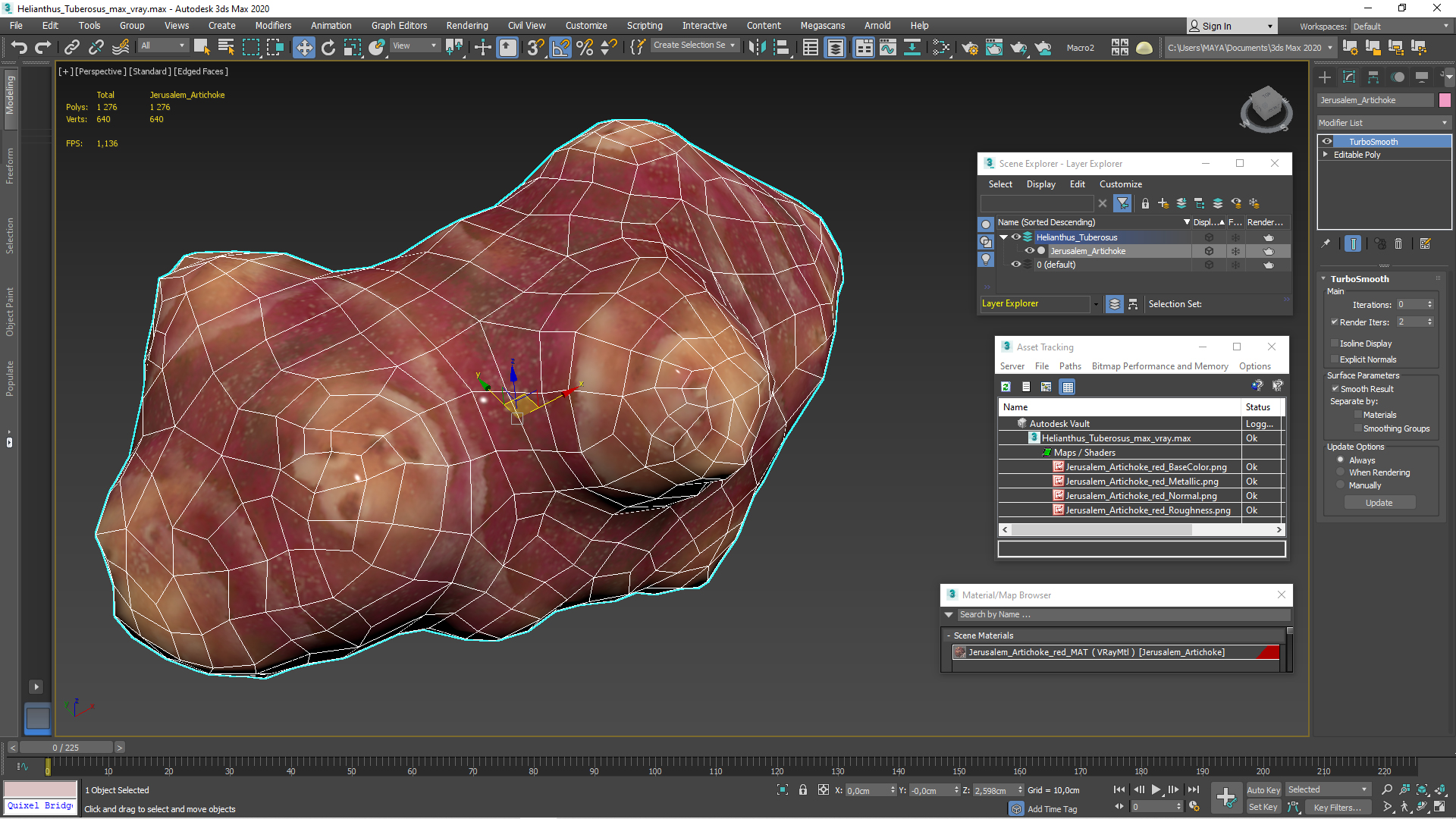Toggle Smooth Result checkbox

tap(1335, 388)
